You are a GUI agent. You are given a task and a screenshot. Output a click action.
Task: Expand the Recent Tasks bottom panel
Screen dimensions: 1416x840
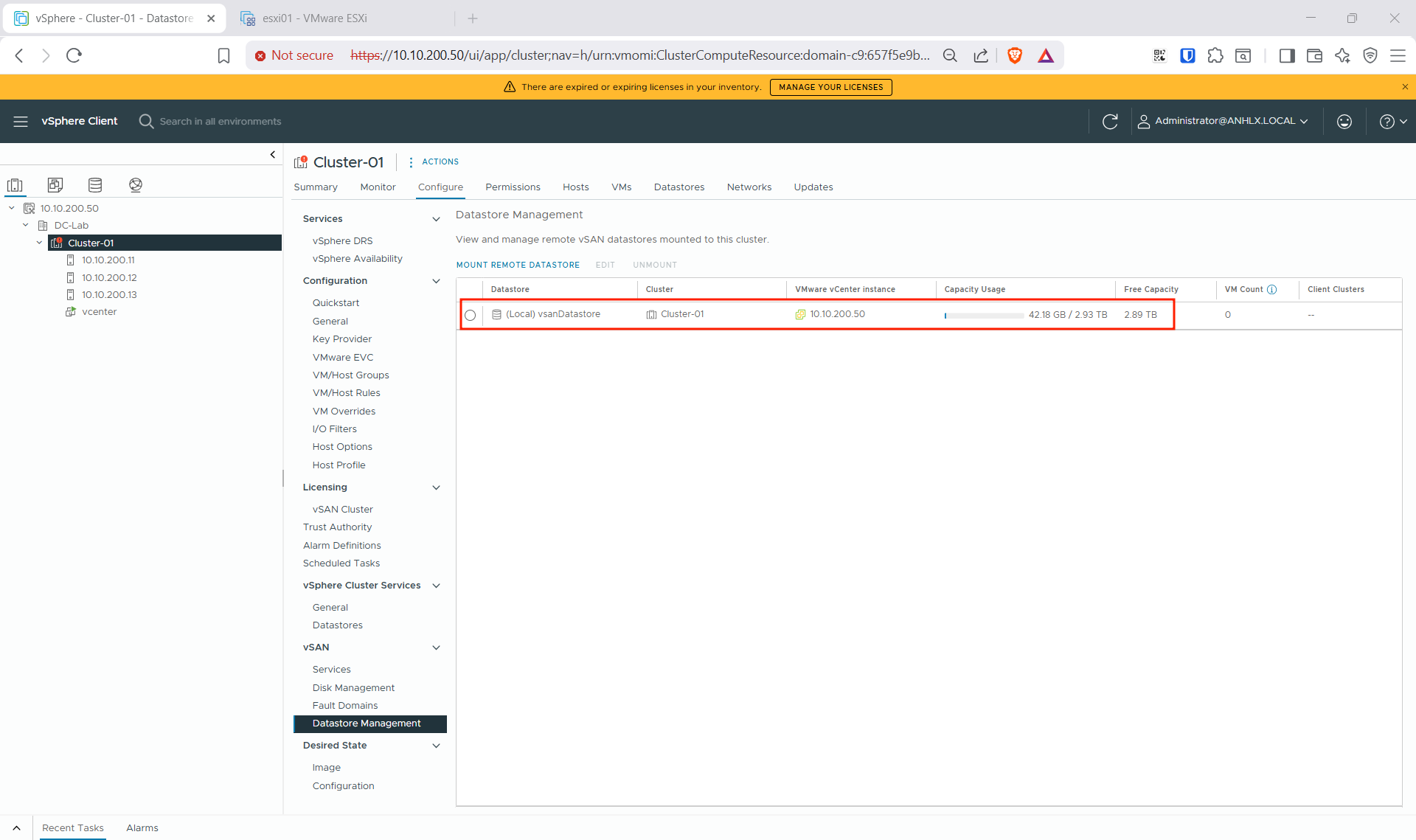pos(16,828)
